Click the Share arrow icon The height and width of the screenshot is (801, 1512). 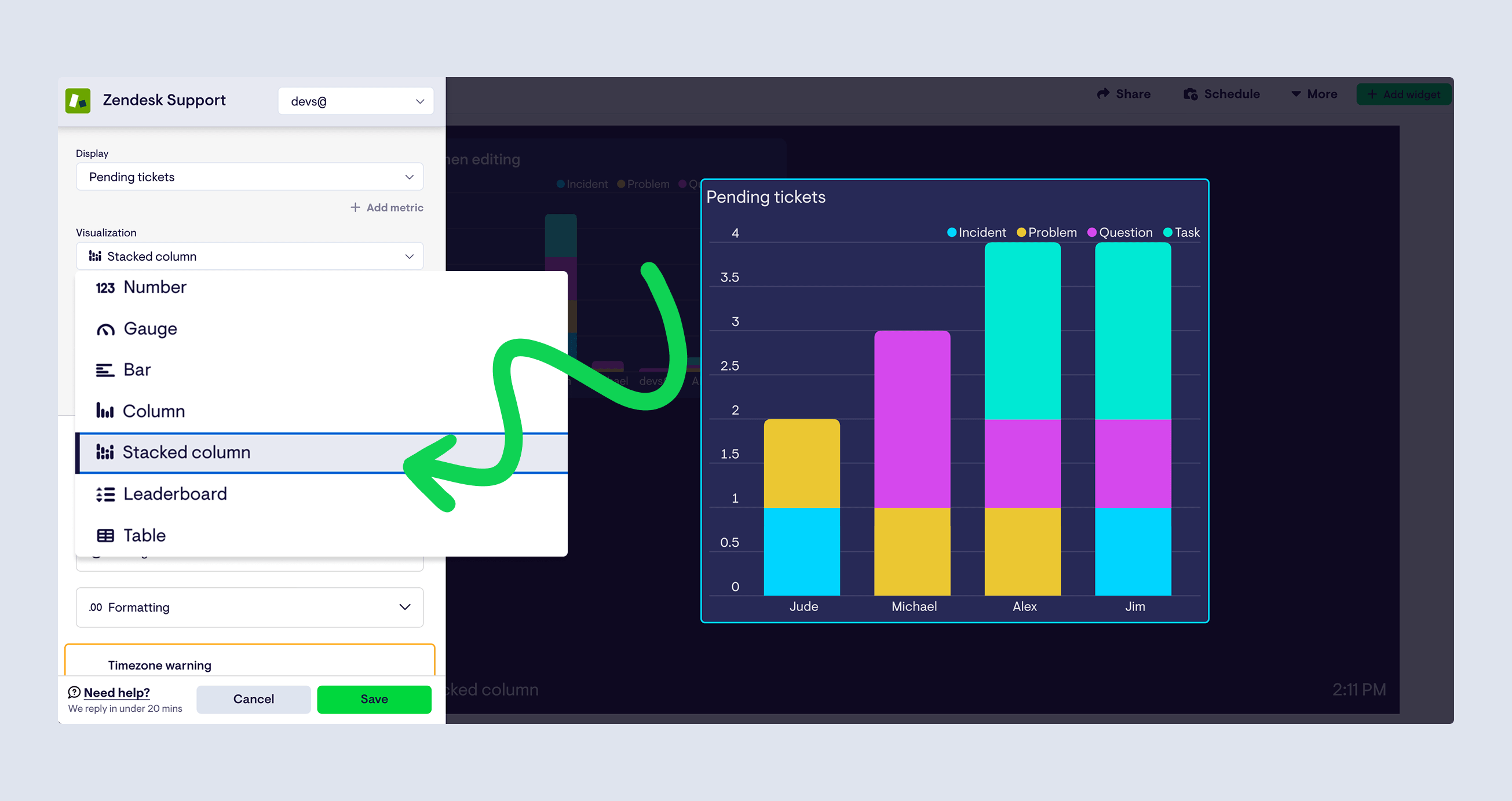1103,94
